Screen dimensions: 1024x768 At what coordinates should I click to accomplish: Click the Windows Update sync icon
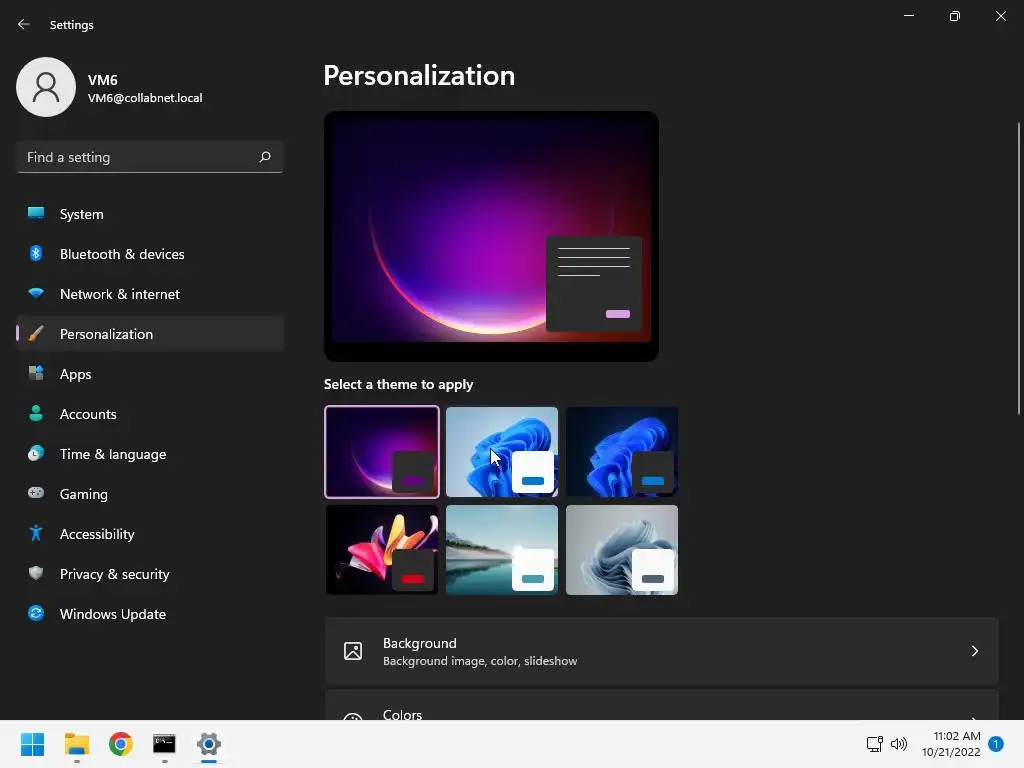point(36,613)
